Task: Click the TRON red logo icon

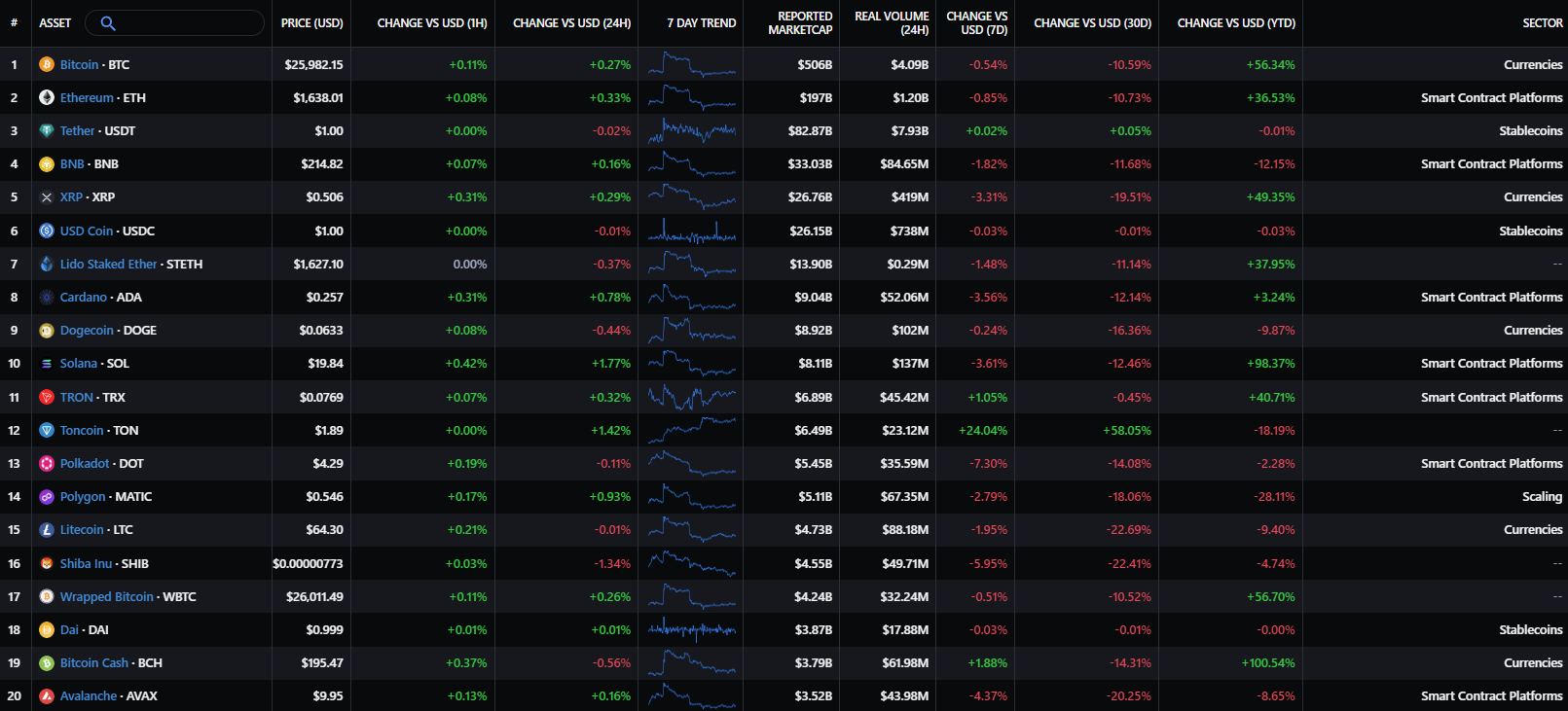Action: 47,397
